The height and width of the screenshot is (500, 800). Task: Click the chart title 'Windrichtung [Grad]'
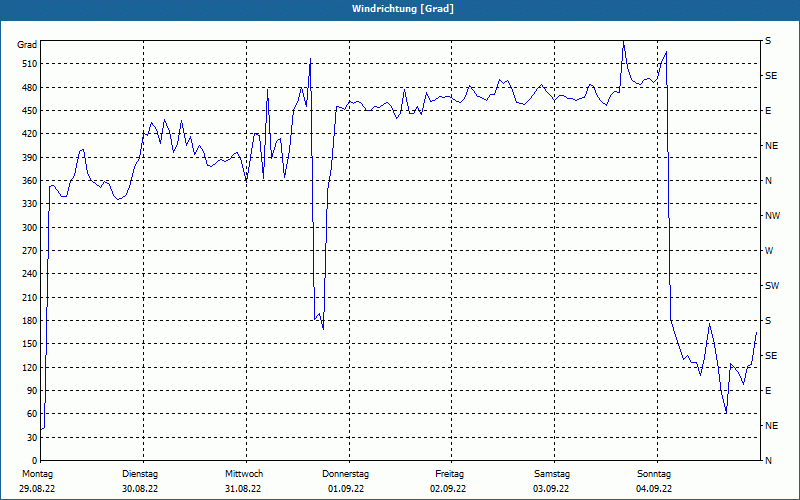(403, 9)
